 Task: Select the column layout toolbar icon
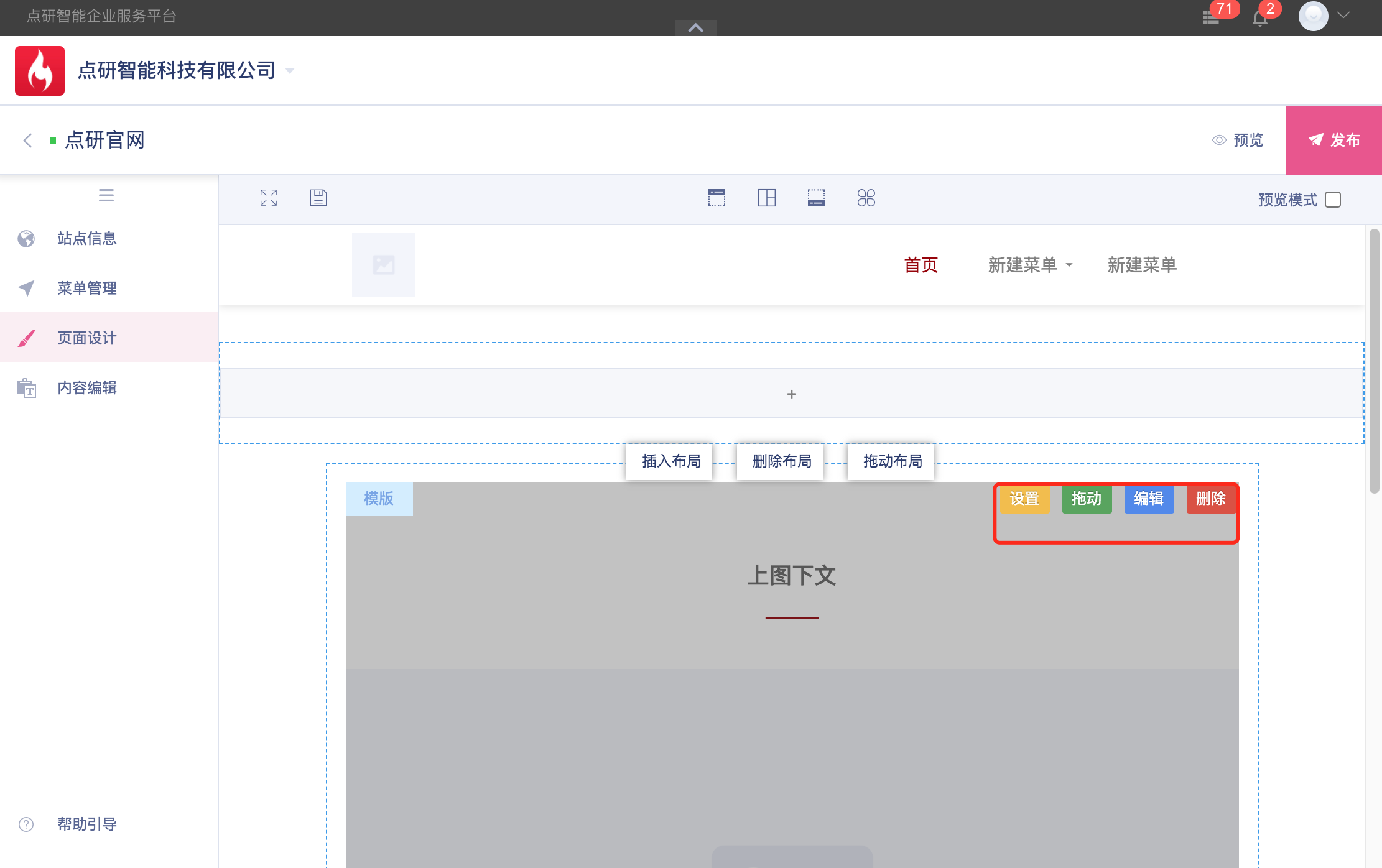(767, 198)
